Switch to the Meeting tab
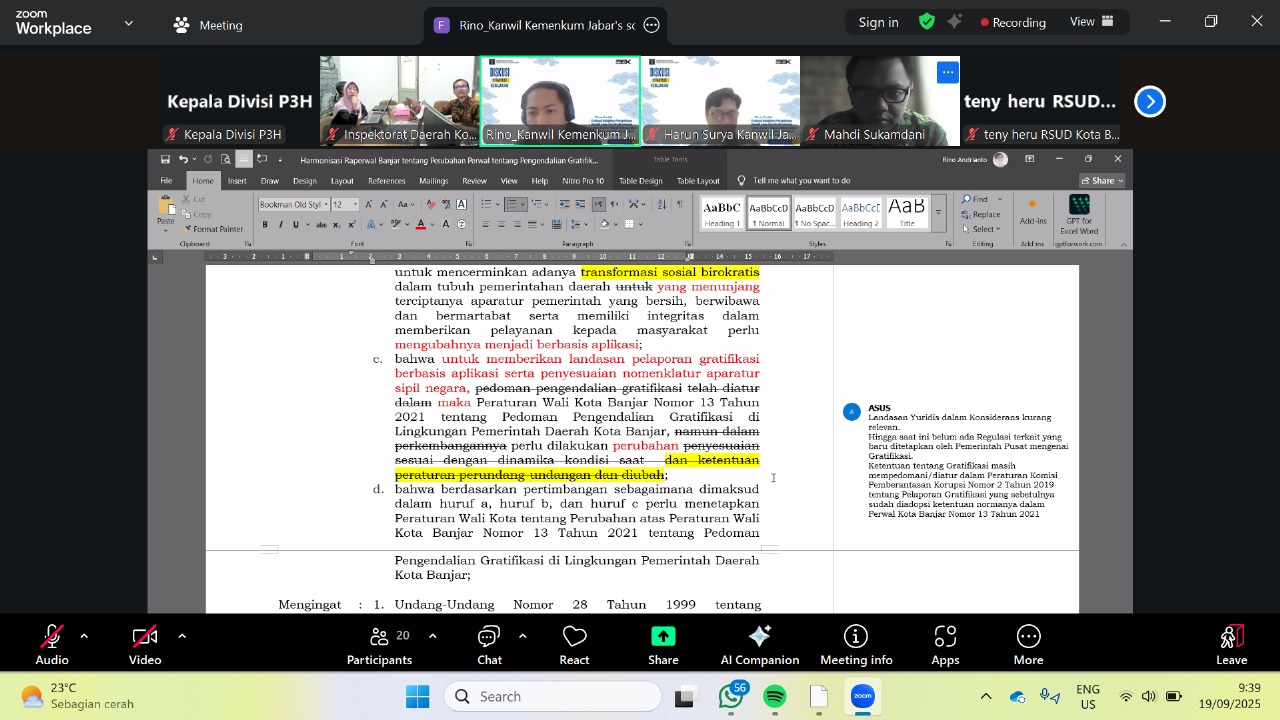The image size is (1280, 720). click(x=208, y=25)
